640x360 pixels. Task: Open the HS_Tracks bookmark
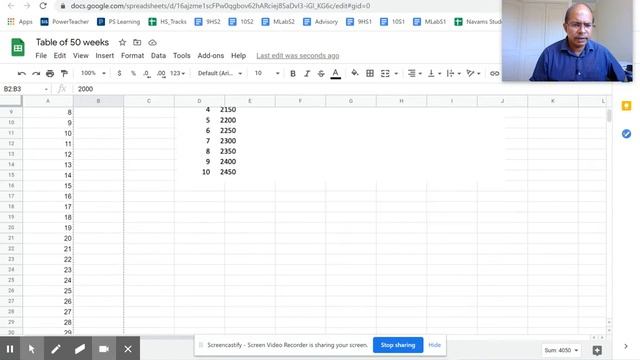coord(167,22)
